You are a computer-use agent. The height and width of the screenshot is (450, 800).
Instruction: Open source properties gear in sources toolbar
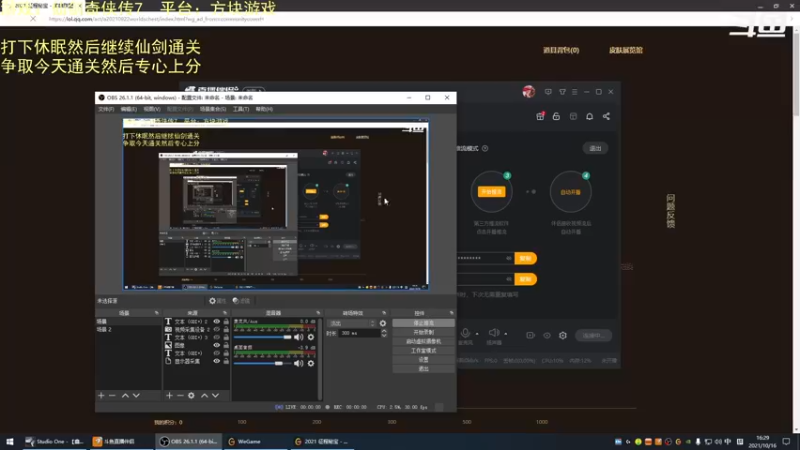click(191, 395)
